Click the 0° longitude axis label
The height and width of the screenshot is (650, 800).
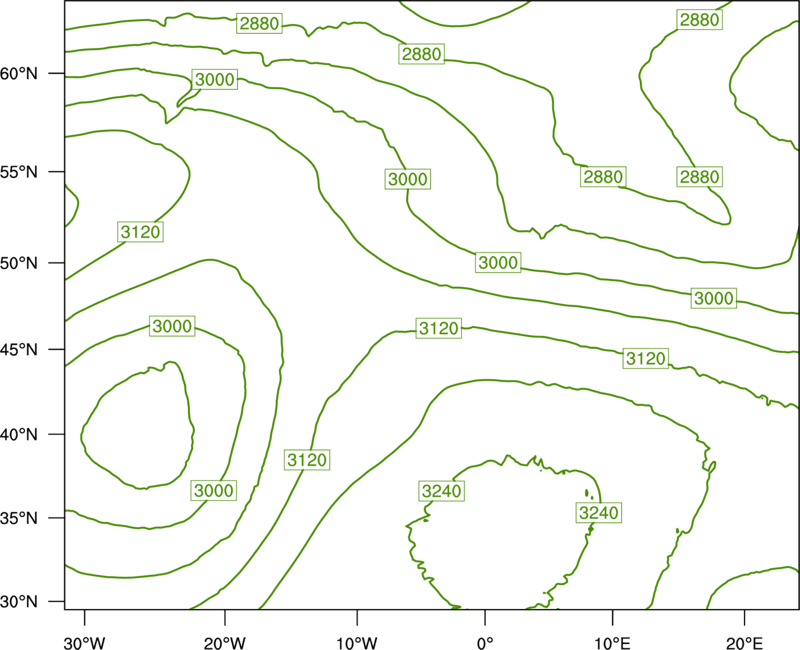485,643
